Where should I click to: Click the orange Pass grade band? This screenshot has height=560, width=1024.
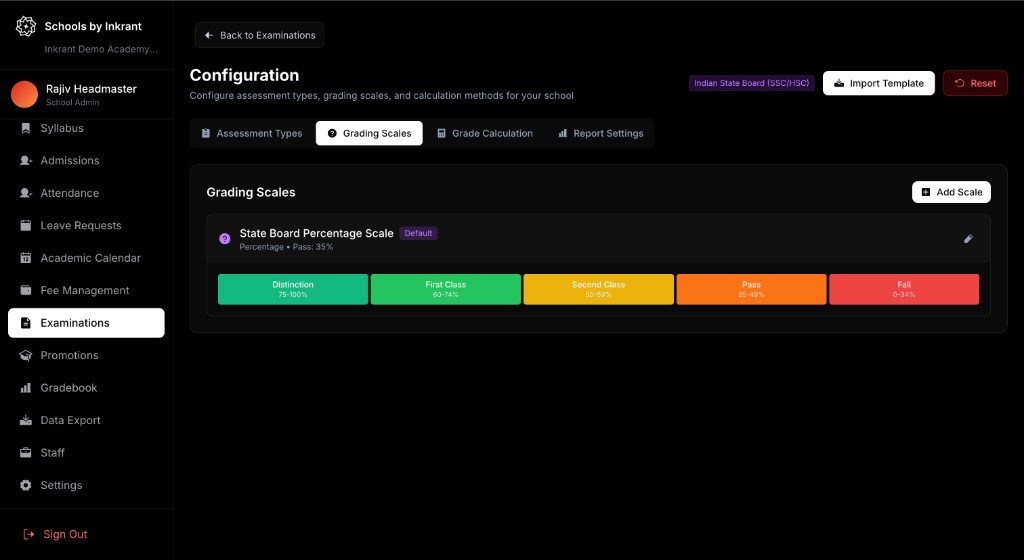point(751,289)
